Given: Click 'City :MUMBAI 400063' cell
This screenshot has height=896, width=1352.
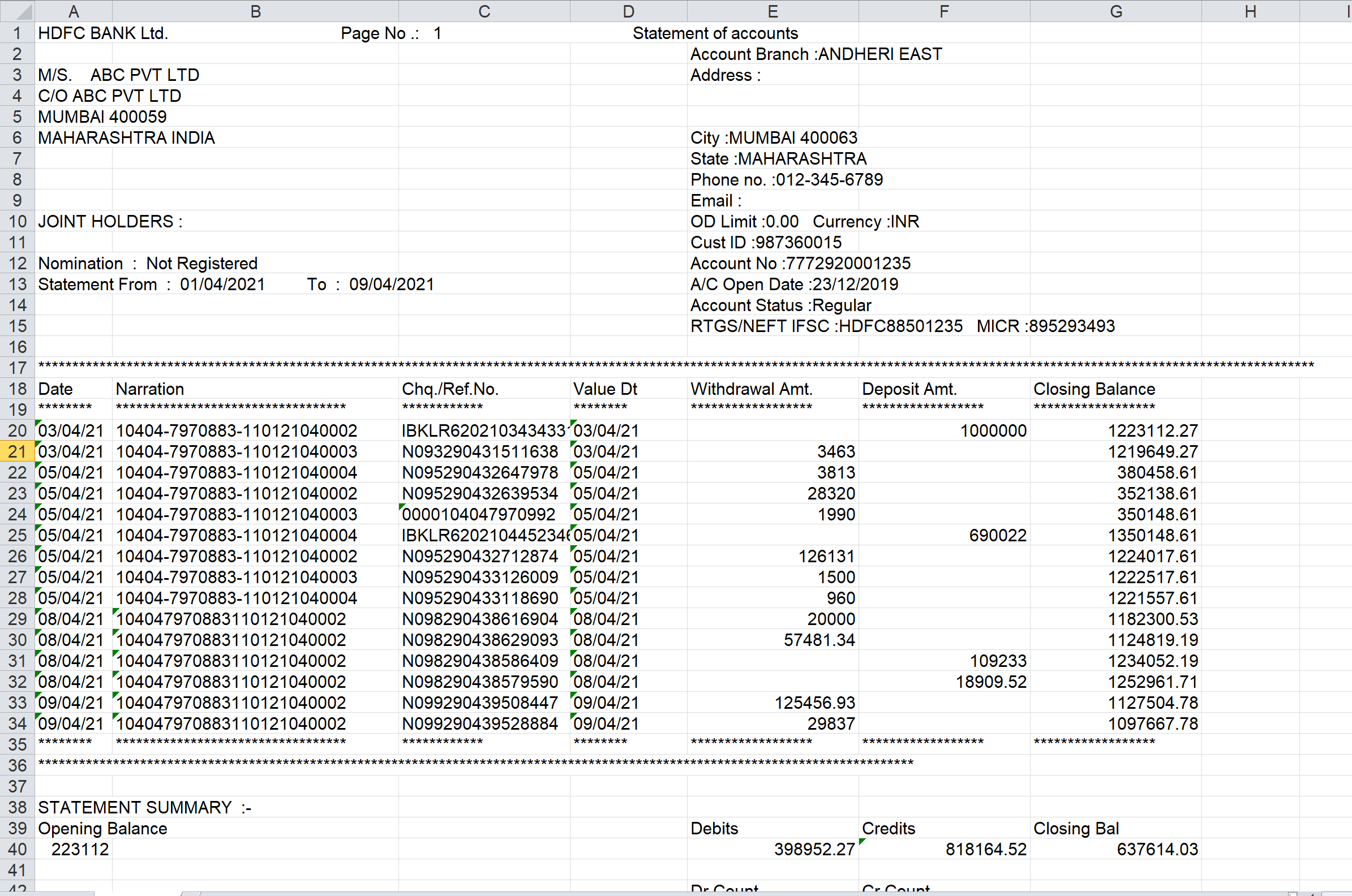Looking at the screenshot, I should click(774, 137).
